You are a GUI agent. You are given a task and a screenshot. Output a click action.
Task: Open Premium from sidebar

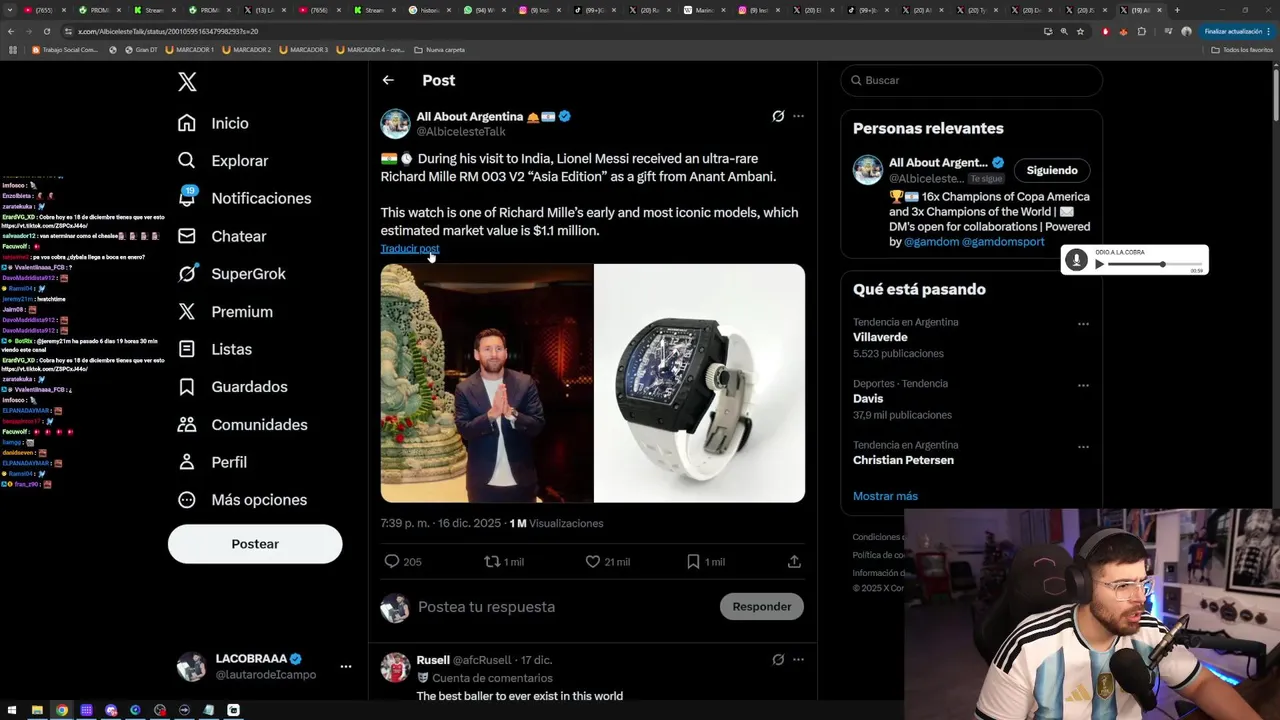(224, 312)
